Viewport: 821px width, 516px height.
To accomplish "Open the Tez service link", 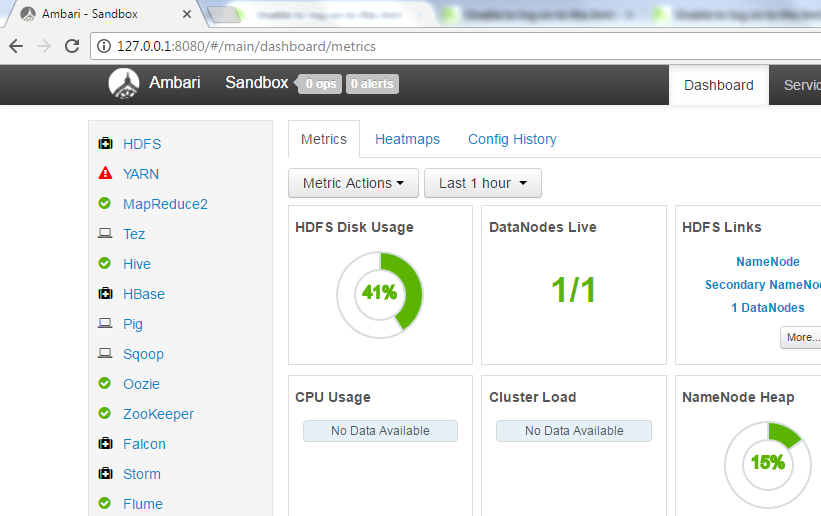I will click(x=134, y=234).
